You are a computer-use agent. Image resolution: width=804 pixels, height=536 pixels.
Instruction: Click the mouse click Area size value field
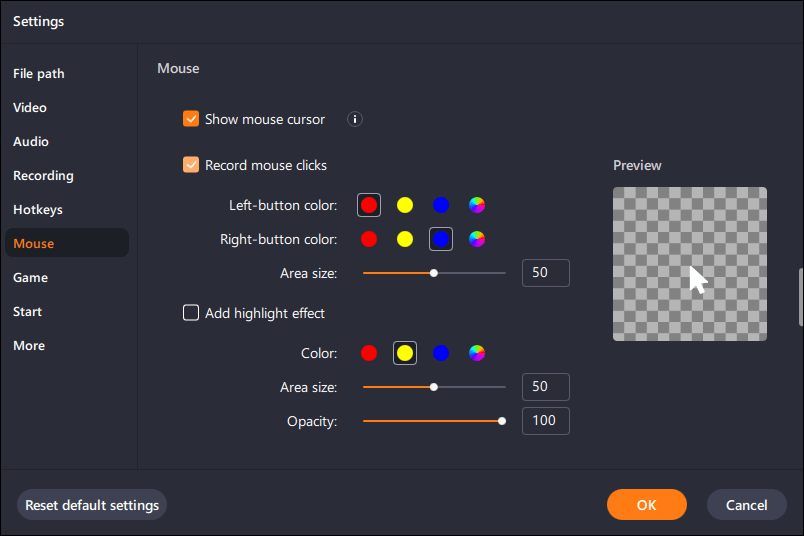click(x=546, y=273)
